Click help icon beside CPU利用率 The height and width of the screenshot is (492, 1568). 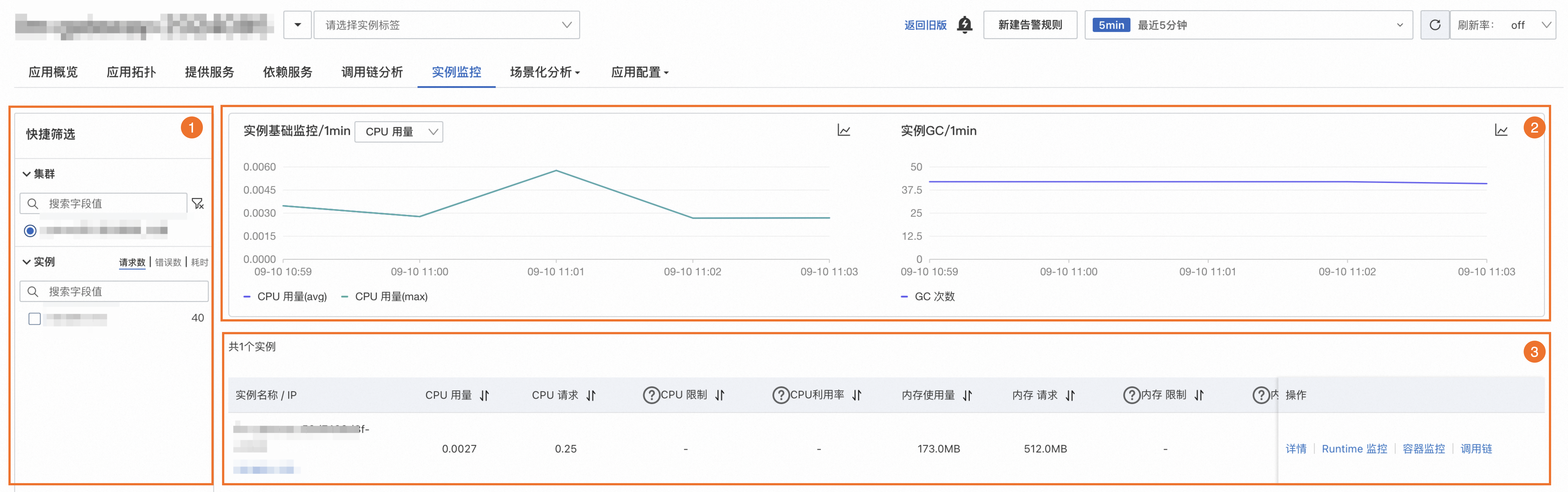[x=780, y=395]
